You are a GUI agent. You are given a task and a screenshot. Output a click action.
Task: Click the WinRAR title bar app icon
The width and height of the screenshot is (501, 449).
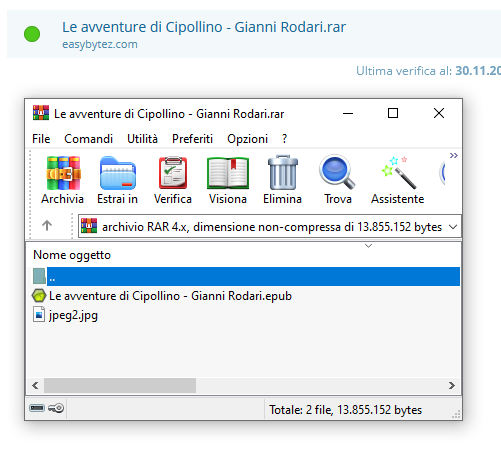pyautogui.click(x=41, y=113)
